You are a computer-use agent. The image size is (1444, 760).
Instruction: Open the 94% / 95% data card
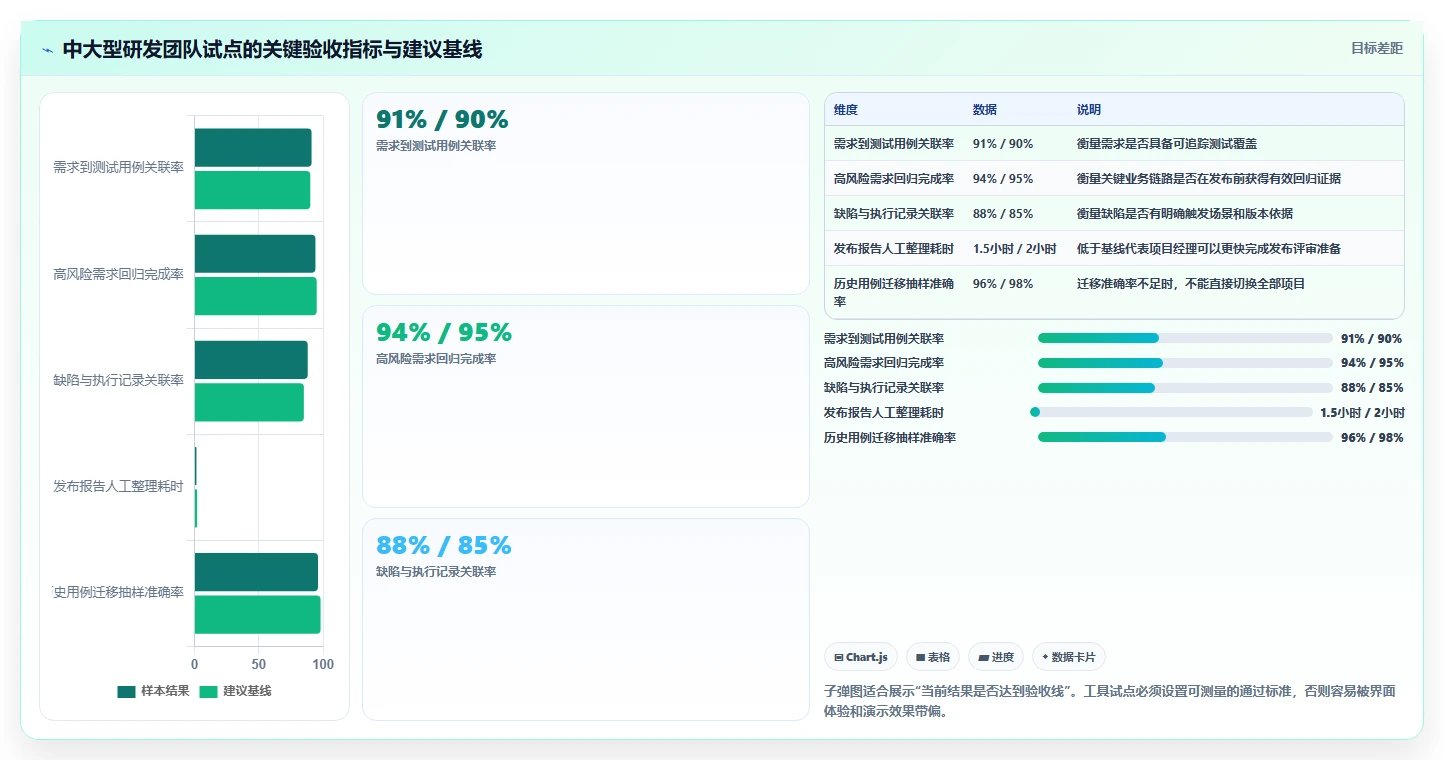point(585,407)
